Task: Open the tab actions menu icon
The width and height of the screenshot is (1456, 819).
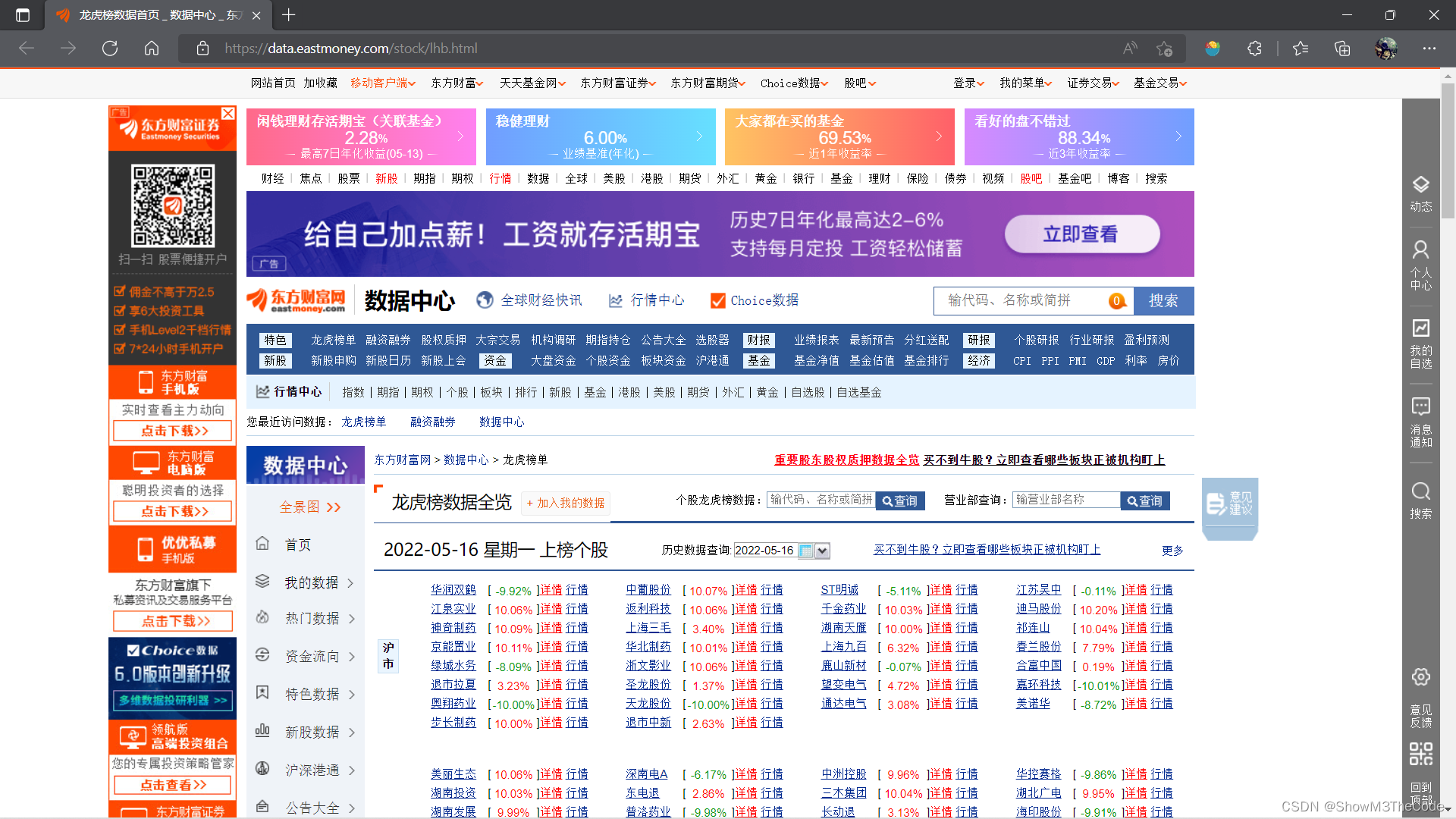Action: [23, 14]
